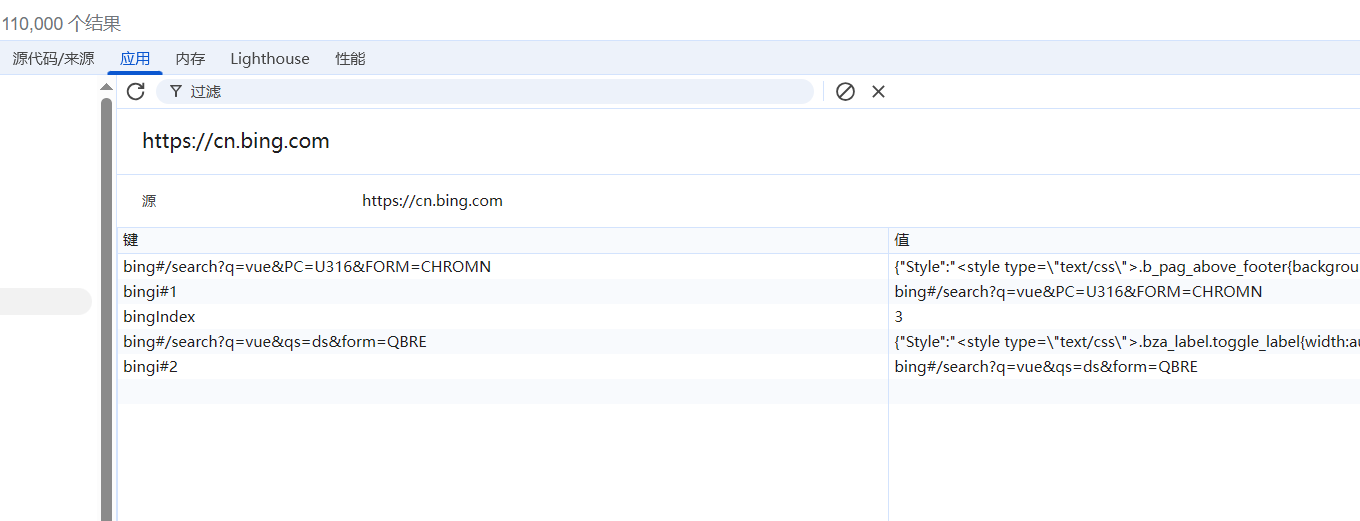Switch to the 源代码/来源 tab
The image size is (1360, 521).
54,59
